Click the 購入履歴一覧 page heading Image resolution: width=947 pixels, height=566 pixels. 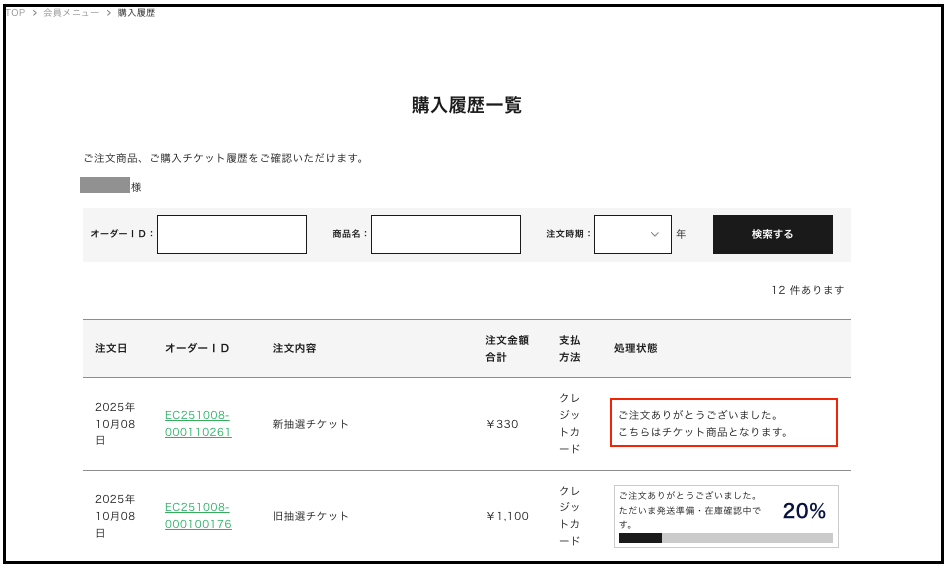[467, 105]
